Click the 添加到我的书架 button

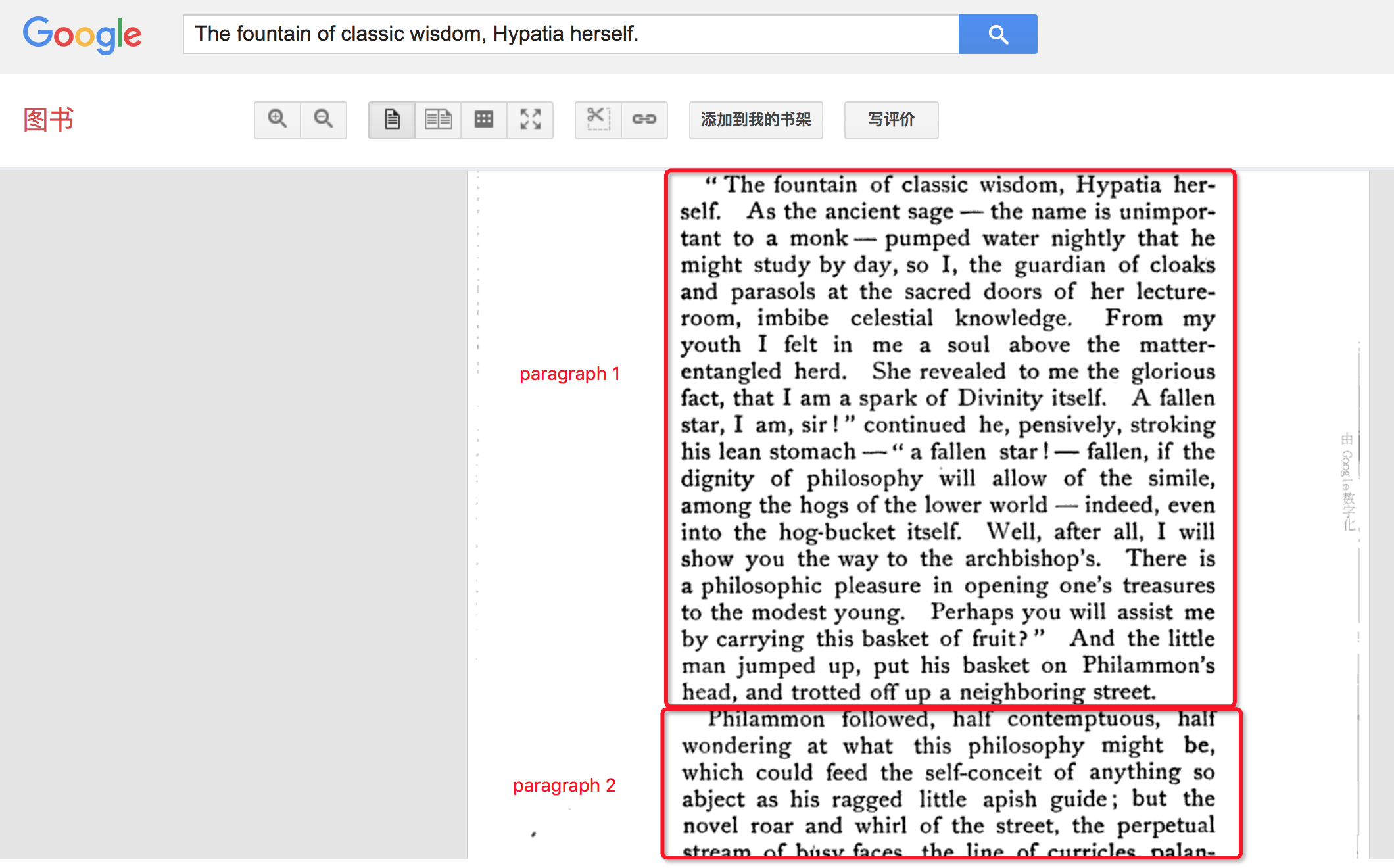(x=756, y=120)
